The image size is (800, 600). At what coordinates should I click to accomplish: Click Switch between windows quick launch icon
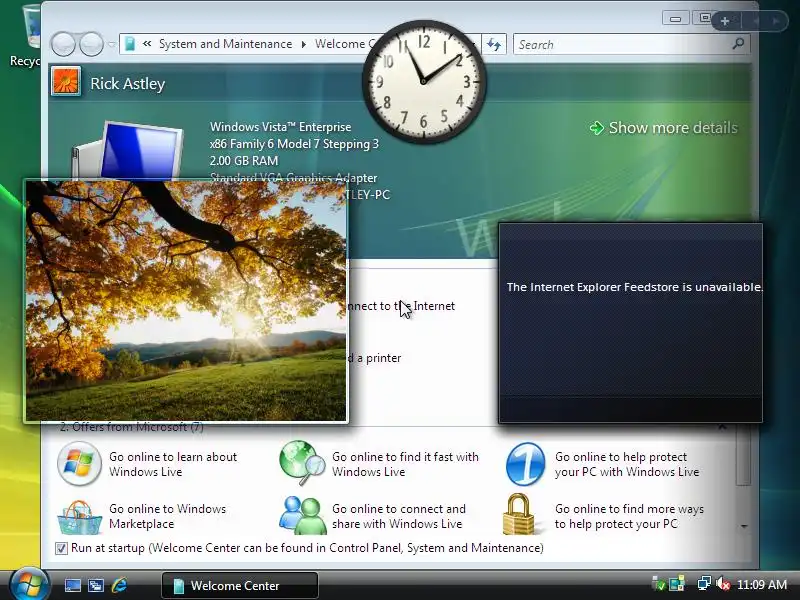[x=95, y=585]
